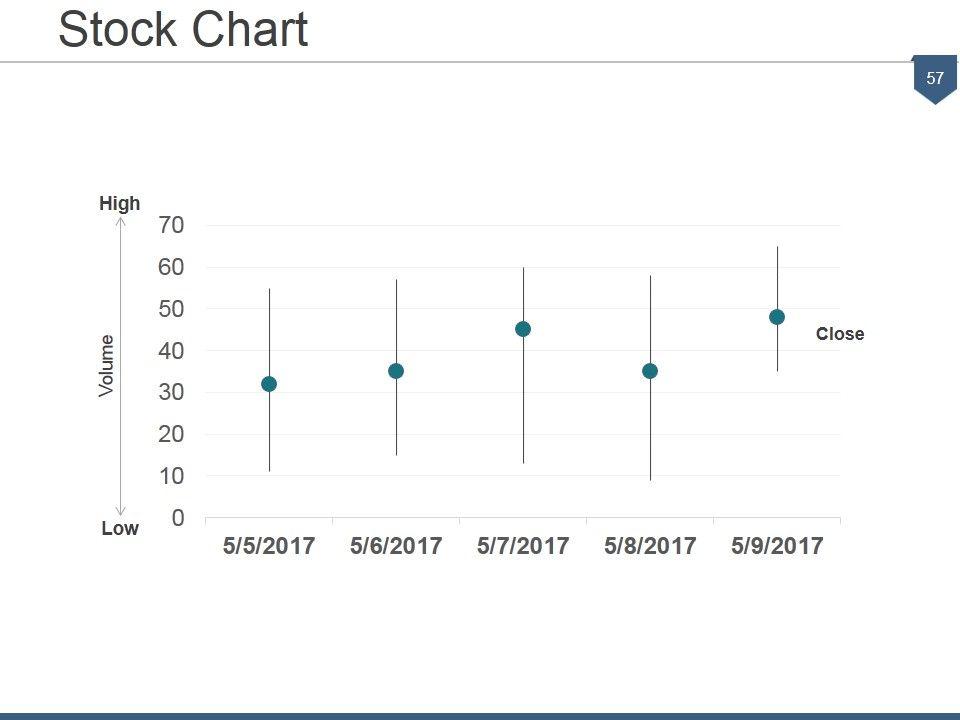Click the 5/9/2017 date label

click(777, 546)
